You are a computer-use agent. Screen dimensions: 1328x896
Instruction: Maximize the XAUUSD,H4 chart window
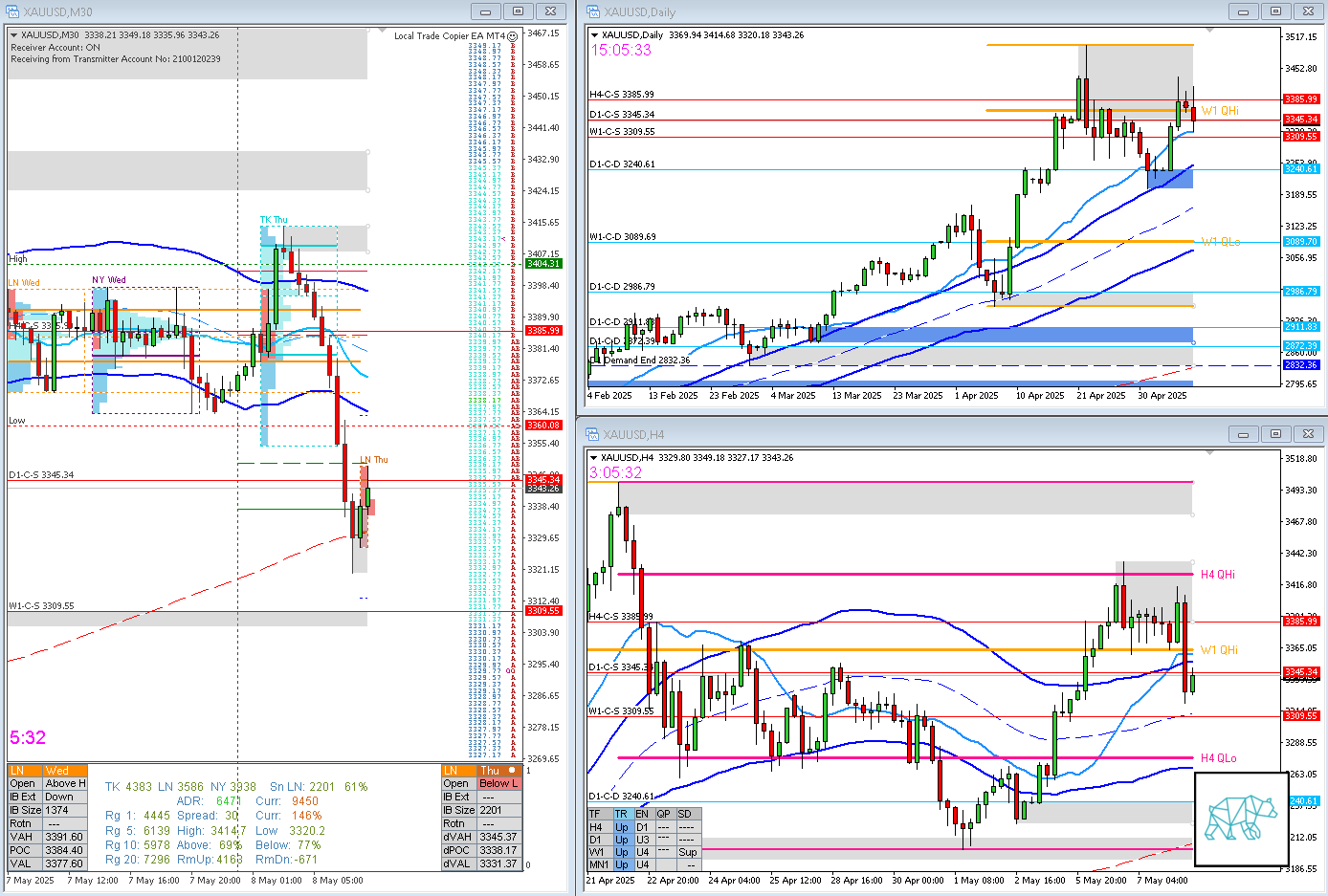pos(1275,434)
